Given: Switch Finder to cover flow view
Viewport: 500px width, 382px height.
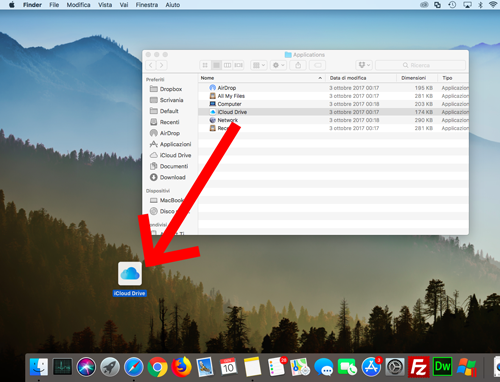Looking at the screenshot, I should (x=238, y=65).
